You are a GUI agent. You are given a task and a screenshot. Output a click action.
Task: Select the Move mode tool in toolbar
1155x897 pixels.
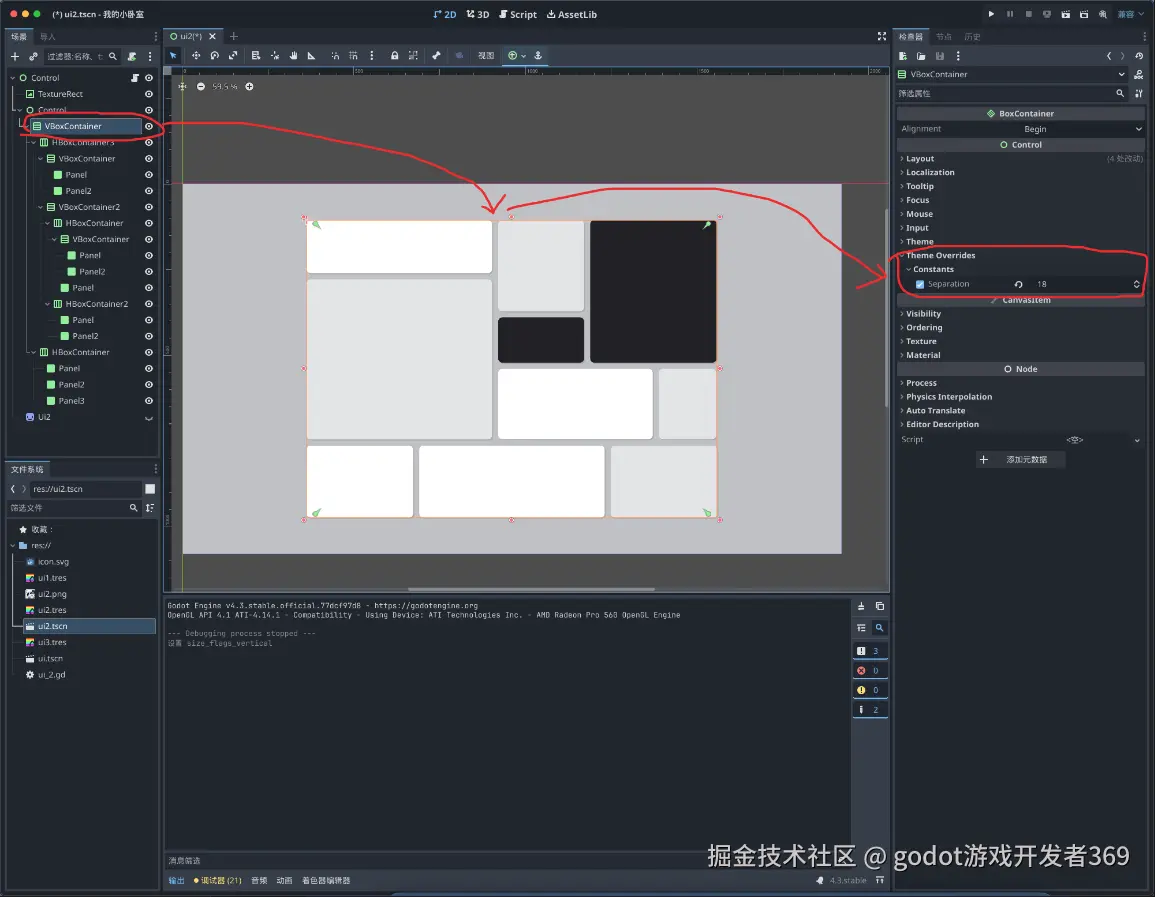coord(196,56)
